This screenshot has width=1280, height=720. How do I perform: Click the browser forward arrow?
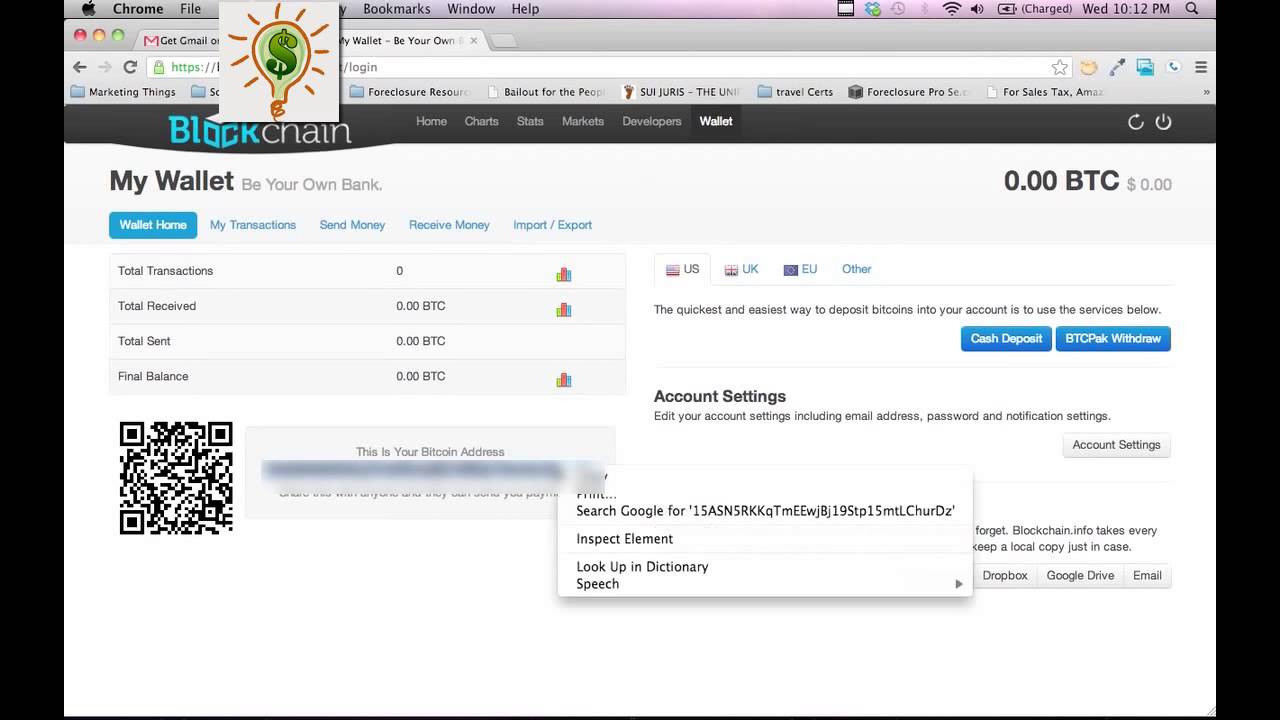105,67
